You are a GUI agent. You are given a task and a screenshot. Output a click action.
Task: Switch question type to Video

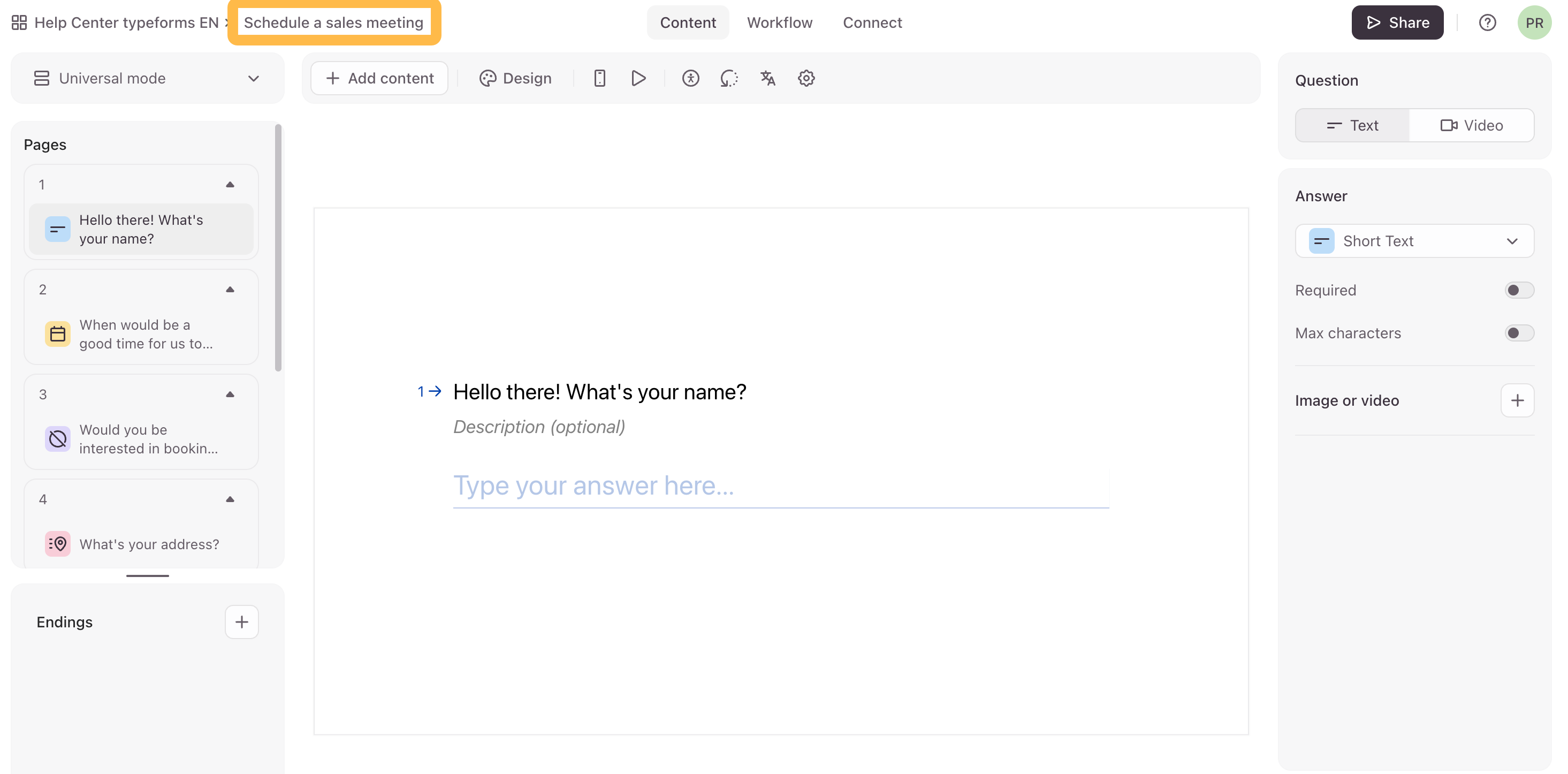coord(1471,125)
